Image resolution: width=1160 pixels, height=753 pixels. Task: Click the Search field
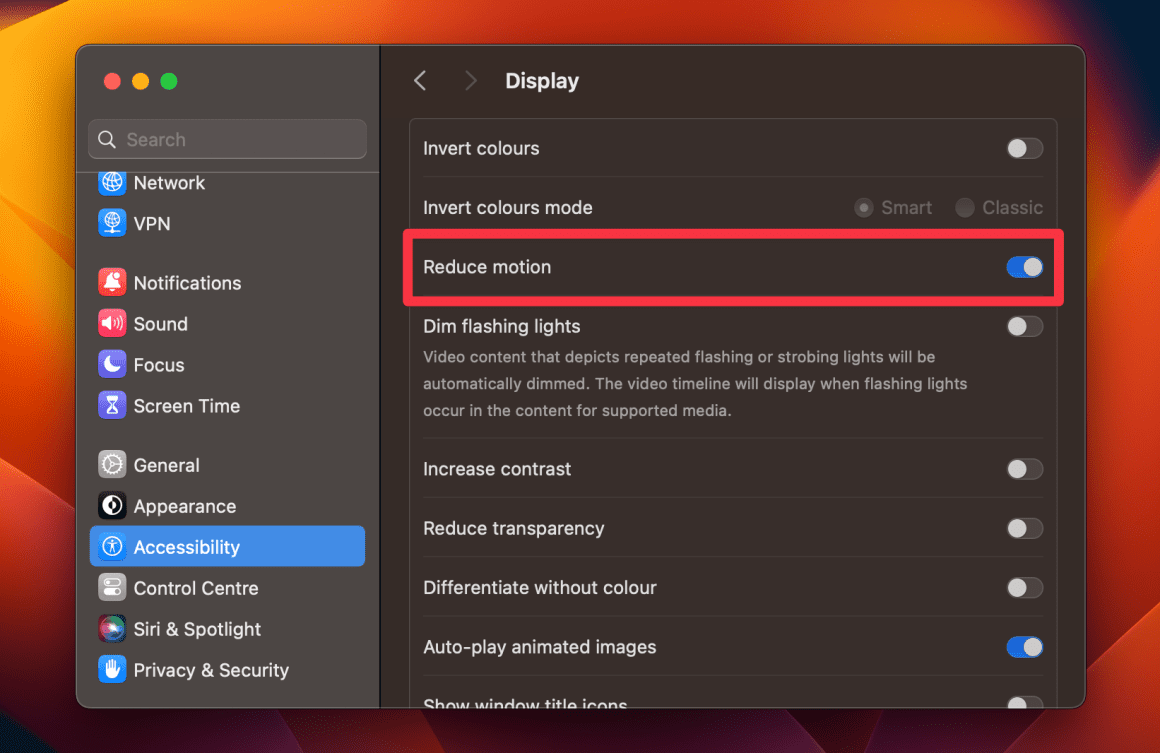[226, 138]
